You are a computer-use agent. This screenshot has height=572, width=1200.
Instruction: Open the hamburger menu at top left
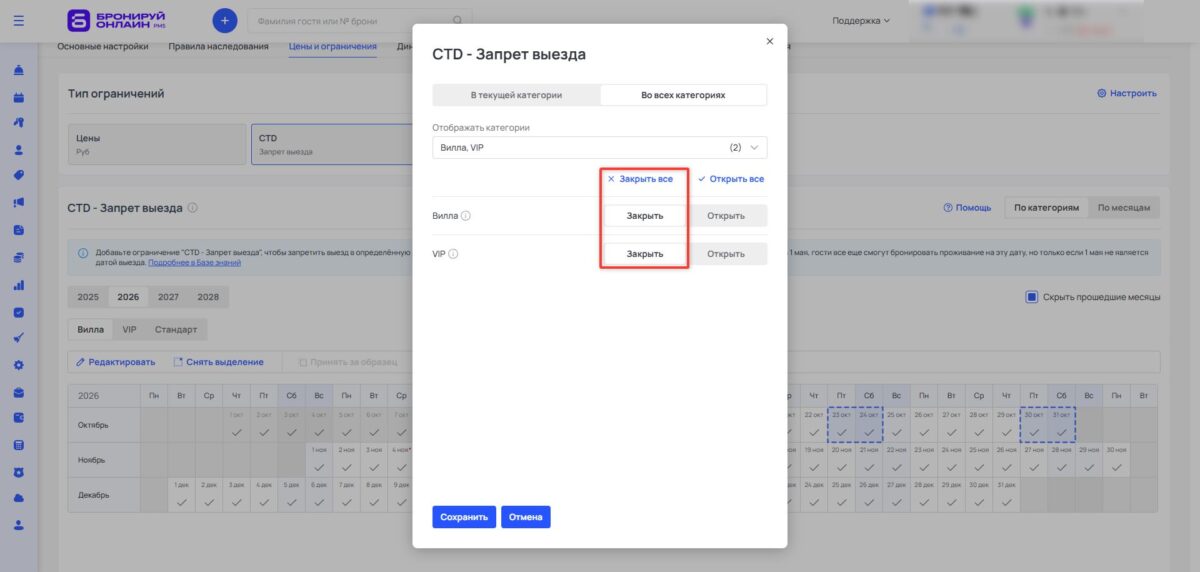19,20
